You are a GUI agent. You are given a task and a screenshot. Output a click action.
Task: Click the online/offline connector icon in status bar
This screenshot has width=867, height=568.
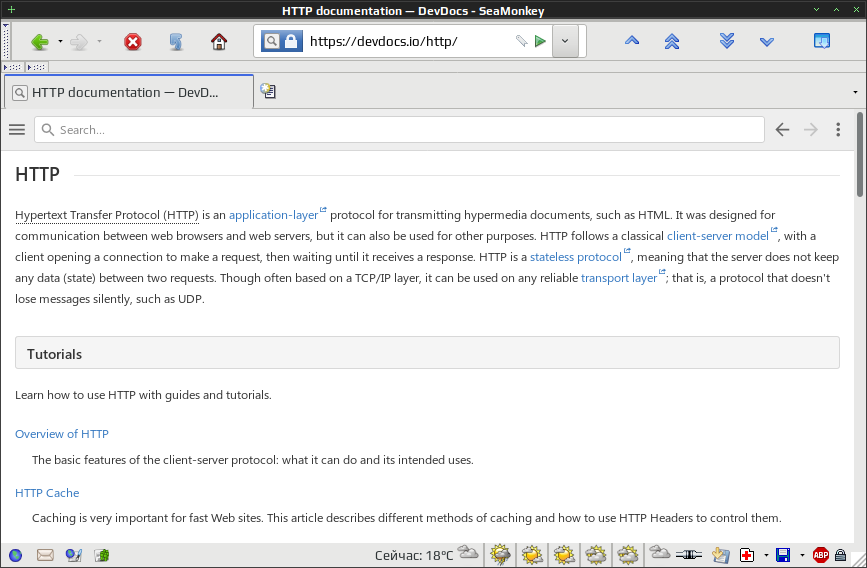689,554
